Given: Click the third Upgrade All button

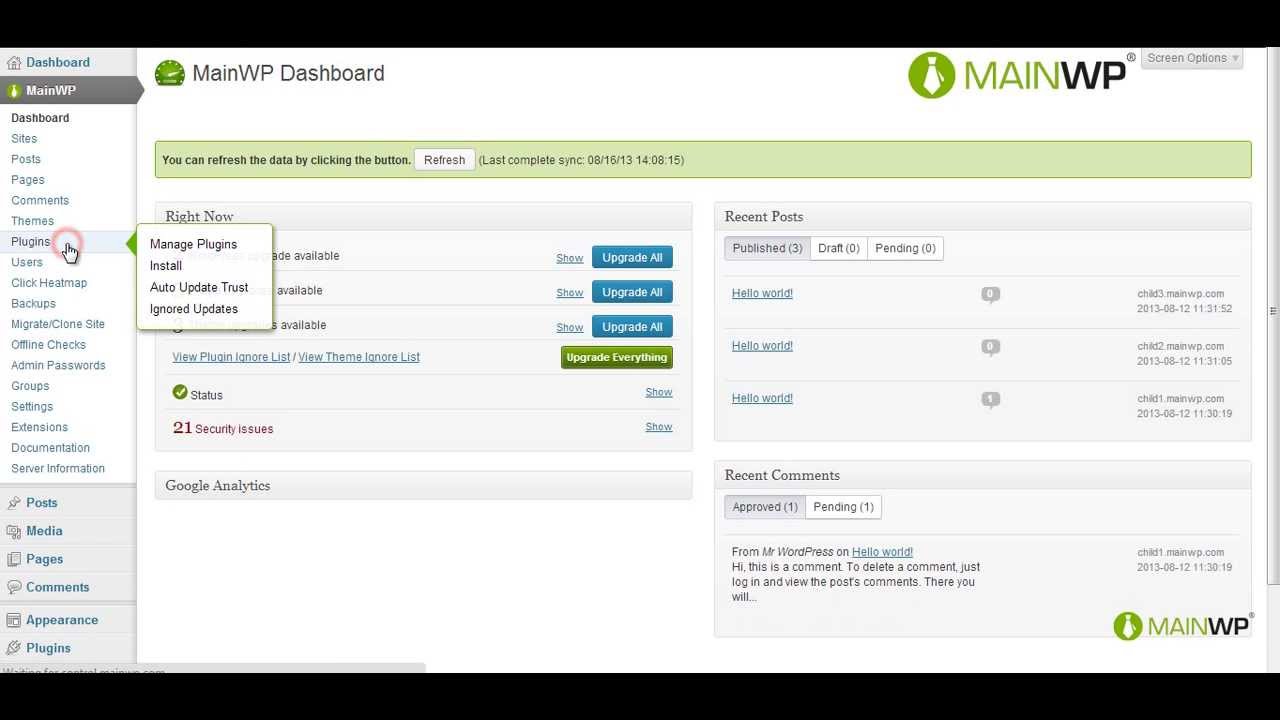Looking at the screenshot, I should [x=632, y=326].
